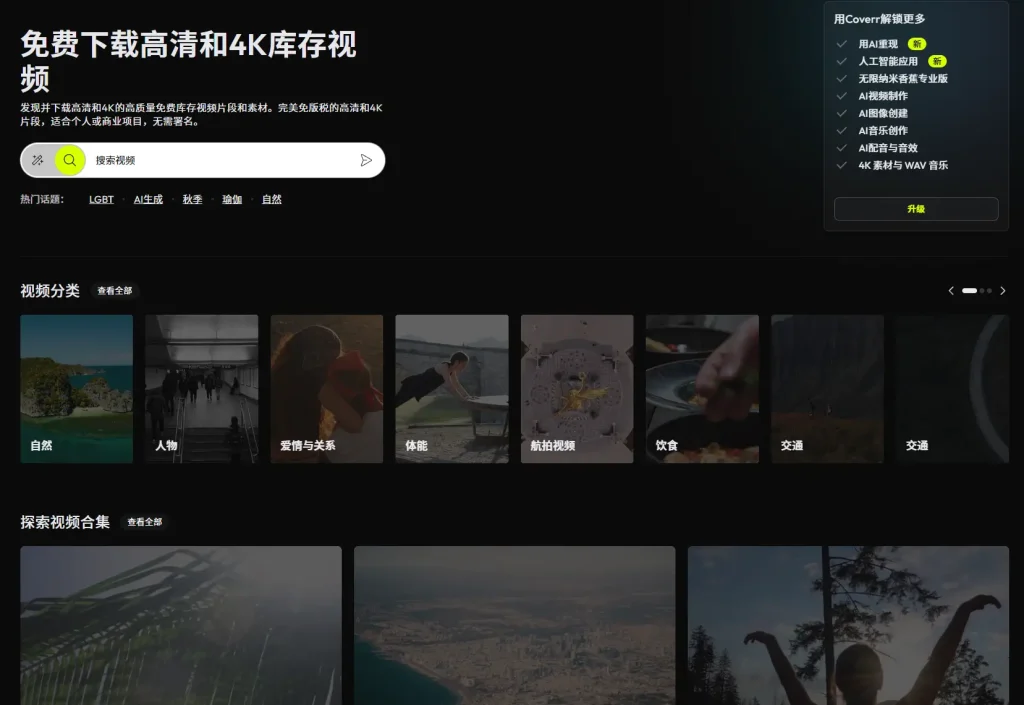Click the 4K 素材与 WAV 音乐 text
Screen dimensions: 1024x705
click(903, 165)
